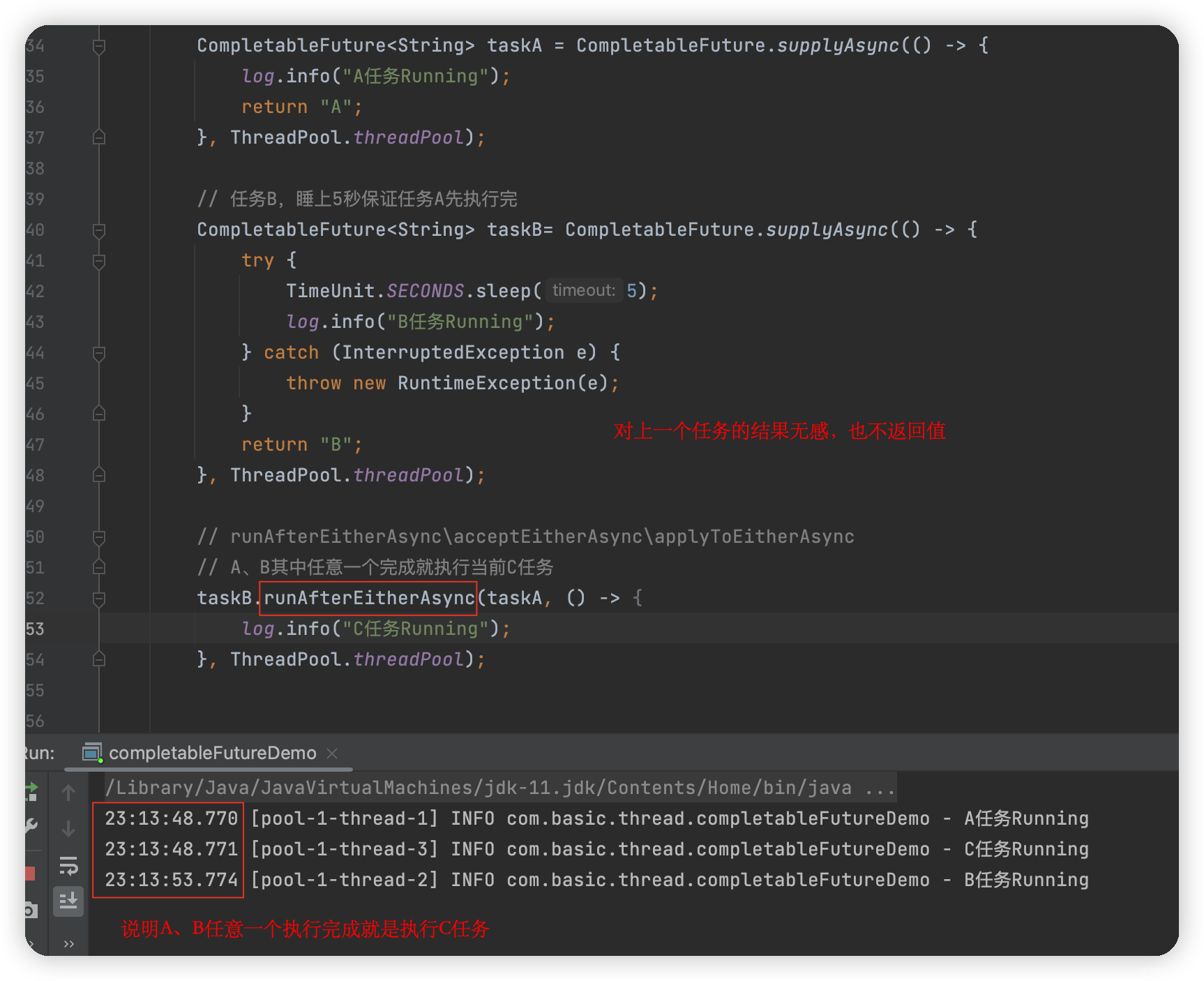The width and height of the screenshot is (1204, 981).
Task: Click the return "B" statement
Action: coord(301,444)
